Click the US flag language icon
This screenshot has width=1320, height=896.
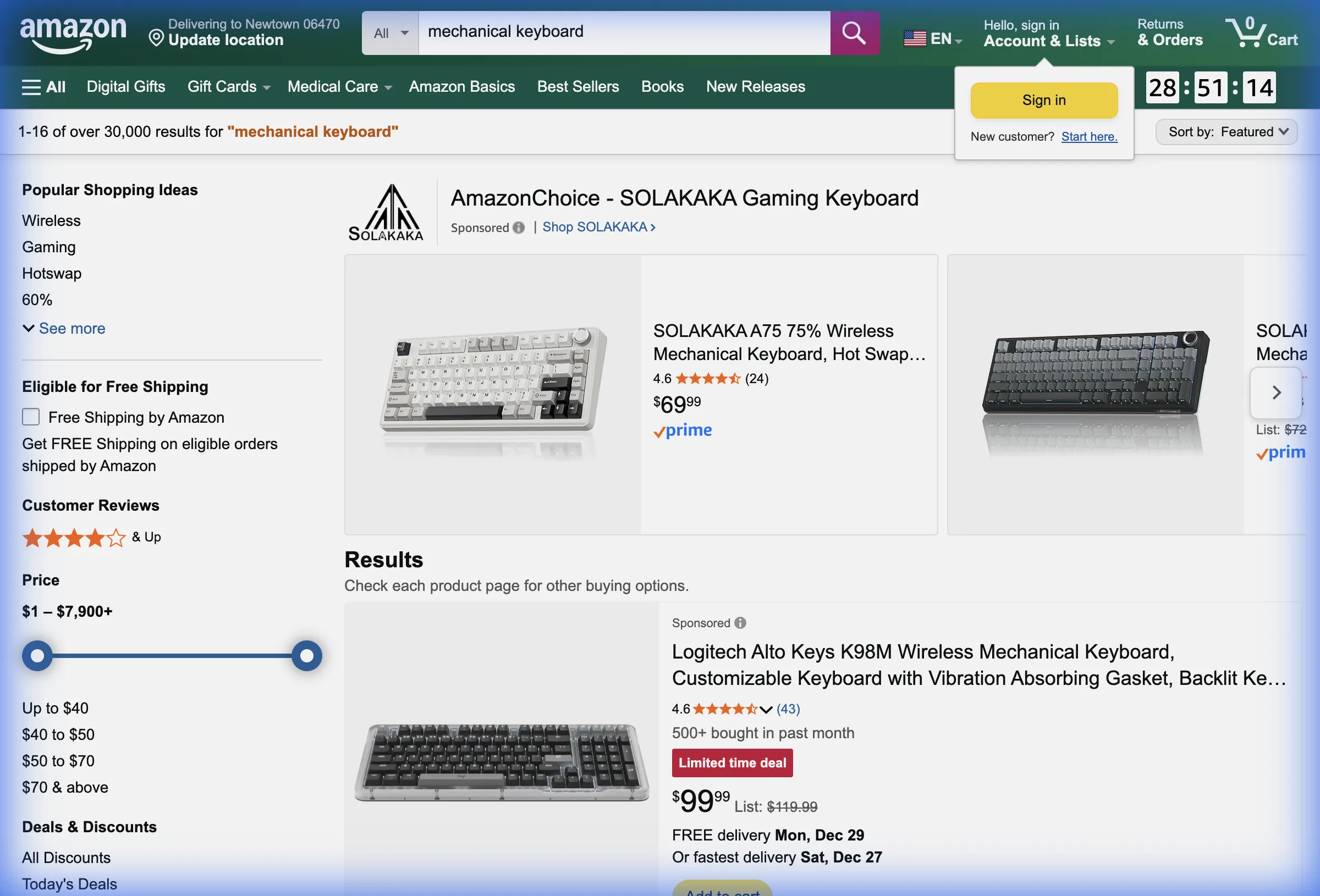[915, 38]
